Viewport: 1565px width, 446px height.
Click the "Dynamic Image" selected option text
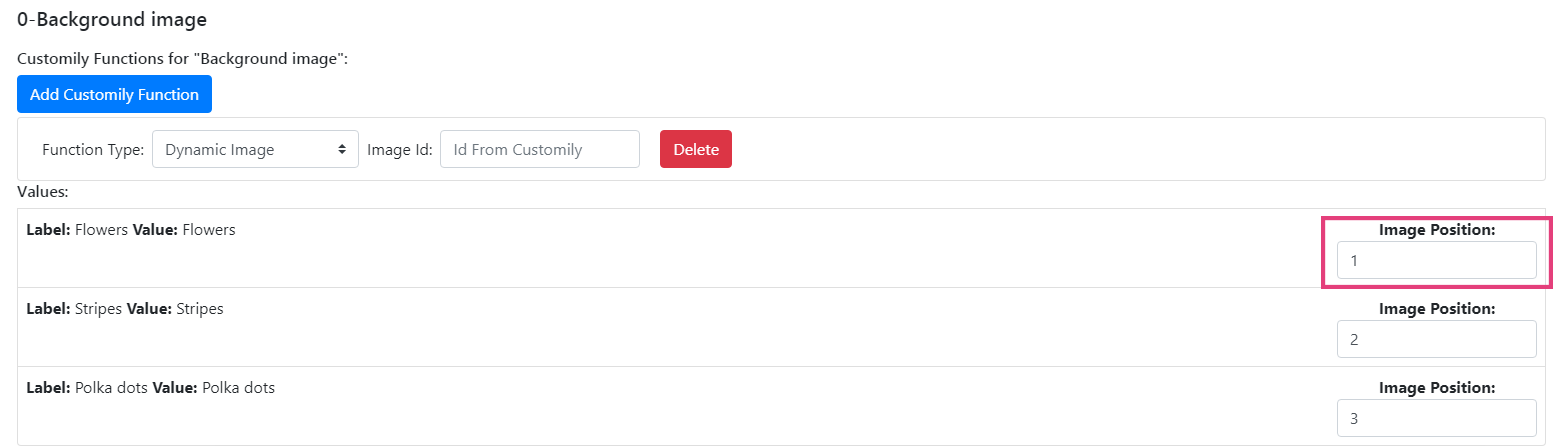(219, 150)
